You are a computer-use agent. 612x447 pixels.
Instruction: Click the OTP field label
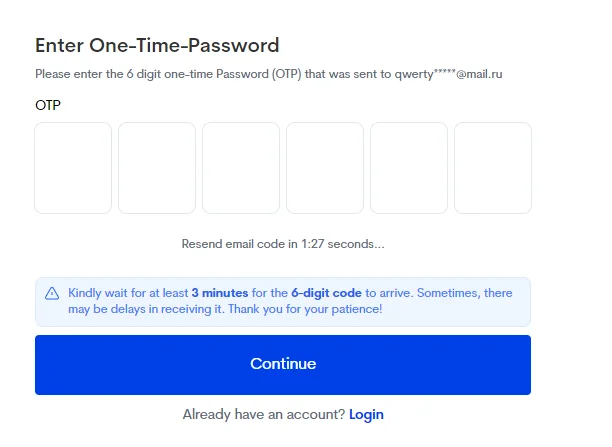pos(49,104)
